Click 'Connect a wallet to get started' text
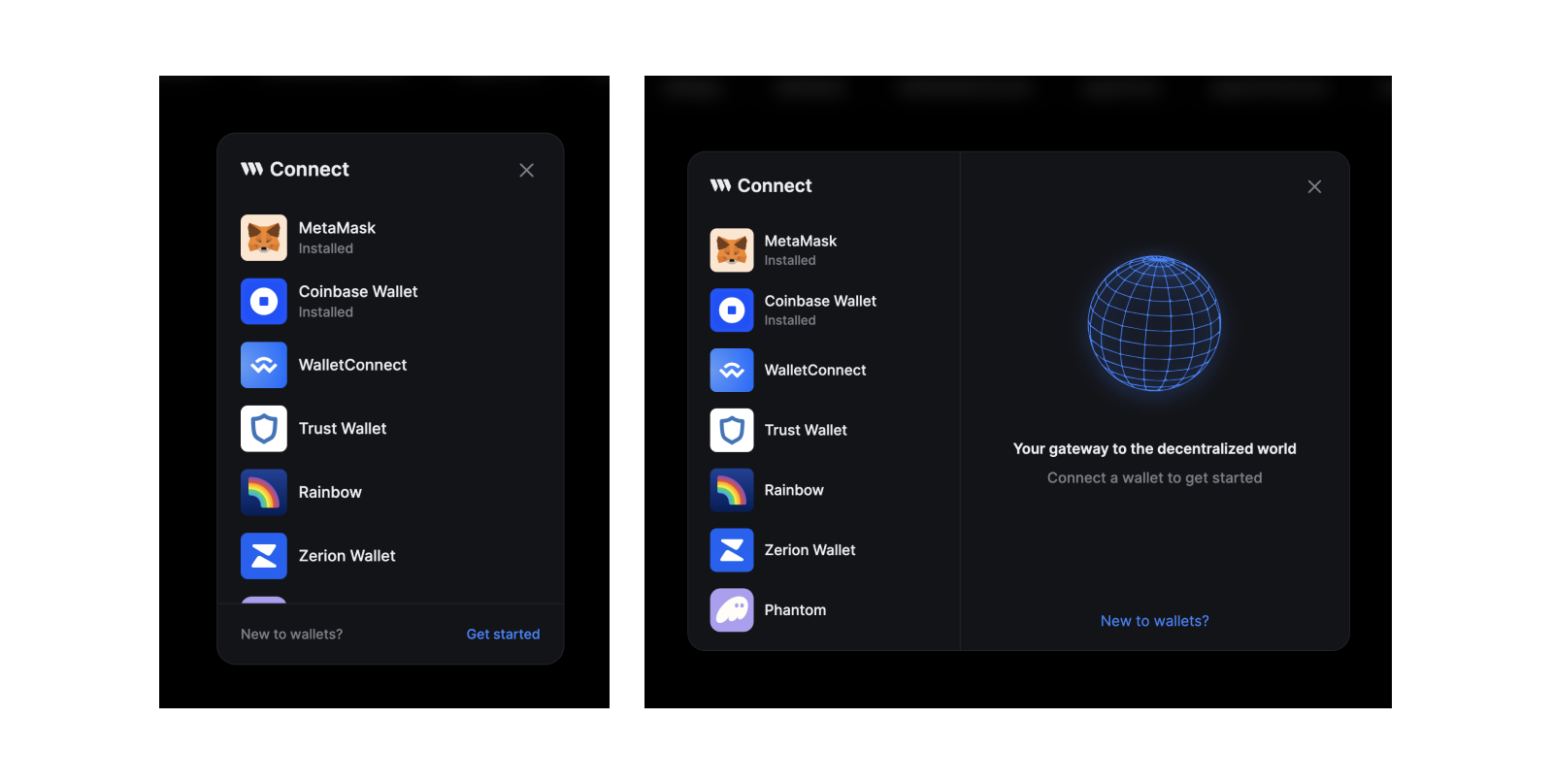This screenshot has width=1553, height=784. (x=1155, y=478)
